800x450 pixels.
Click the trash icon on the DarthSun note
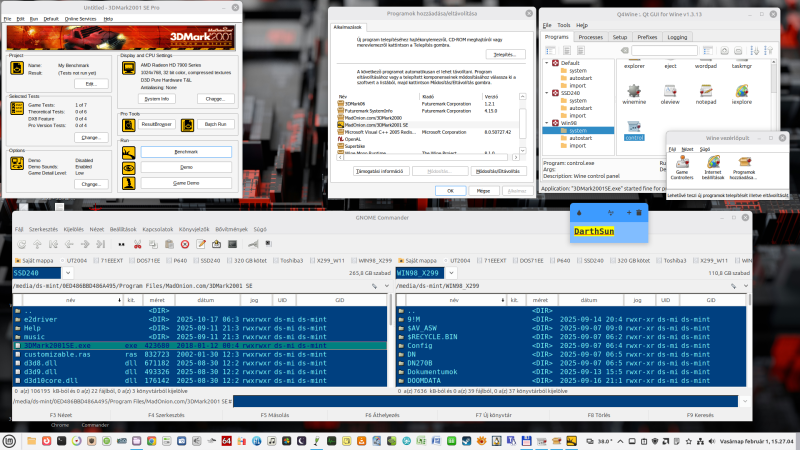[639, 213]
